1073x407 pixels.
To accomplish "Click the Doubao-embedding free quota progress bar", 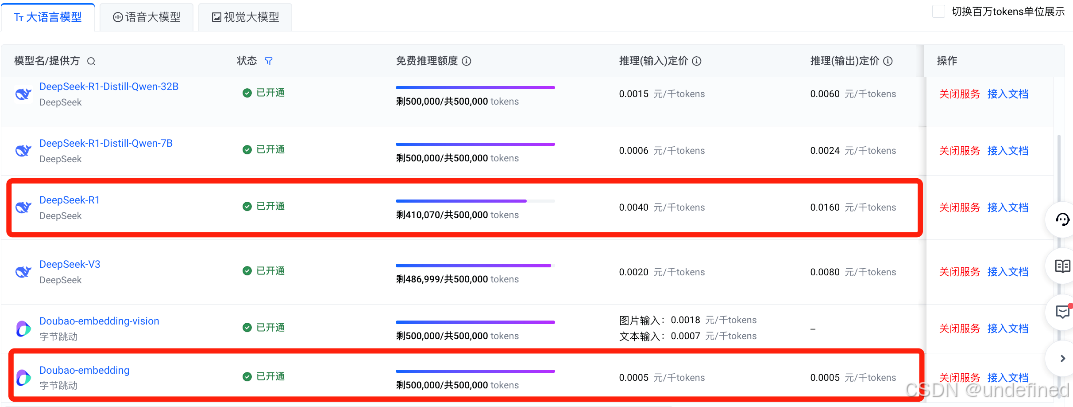I will pyautogui.click(x=475, y=371).
